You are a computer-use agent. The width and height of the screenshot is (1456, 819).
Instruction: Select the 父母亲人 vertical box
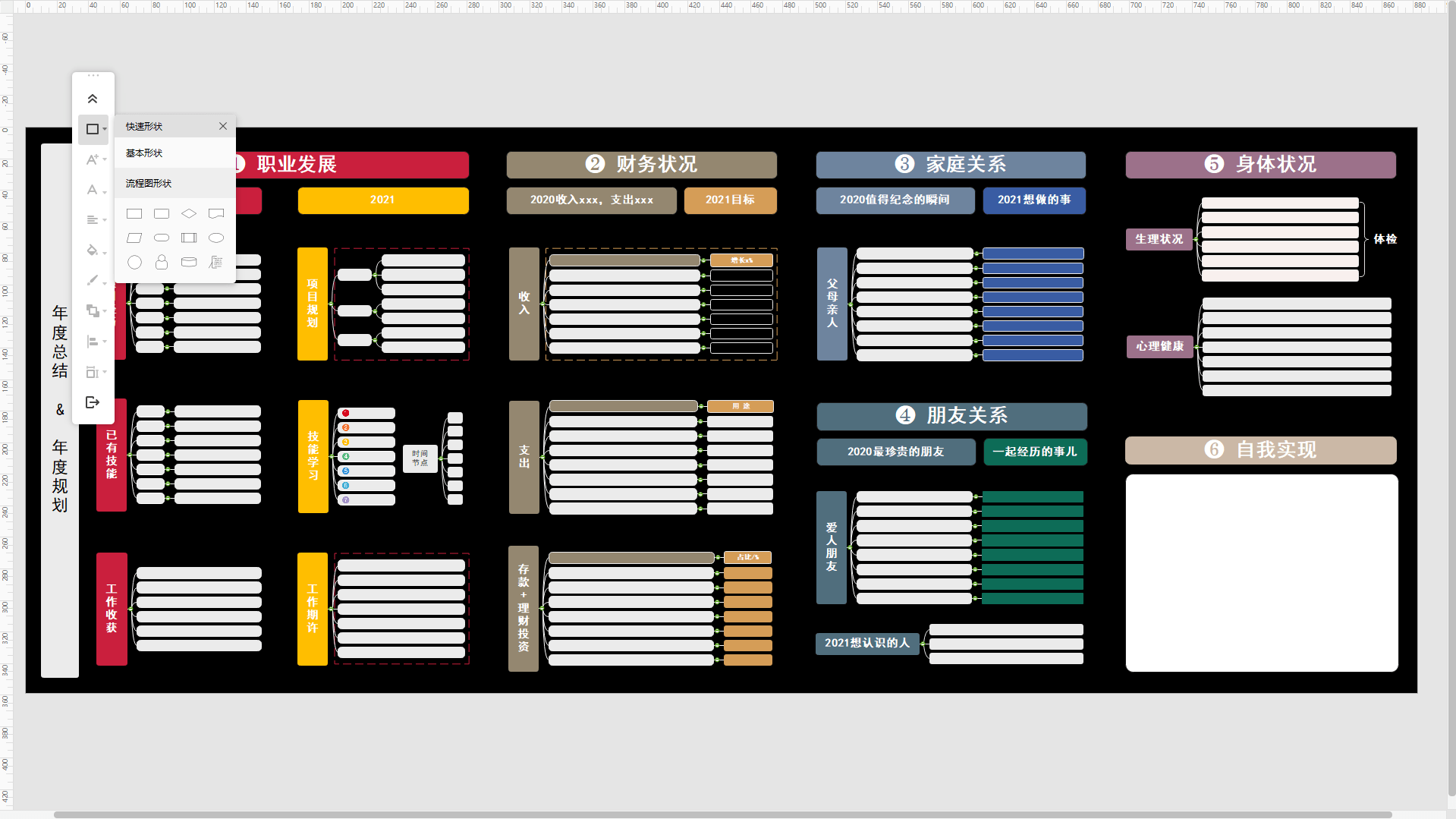pos(832,304)
